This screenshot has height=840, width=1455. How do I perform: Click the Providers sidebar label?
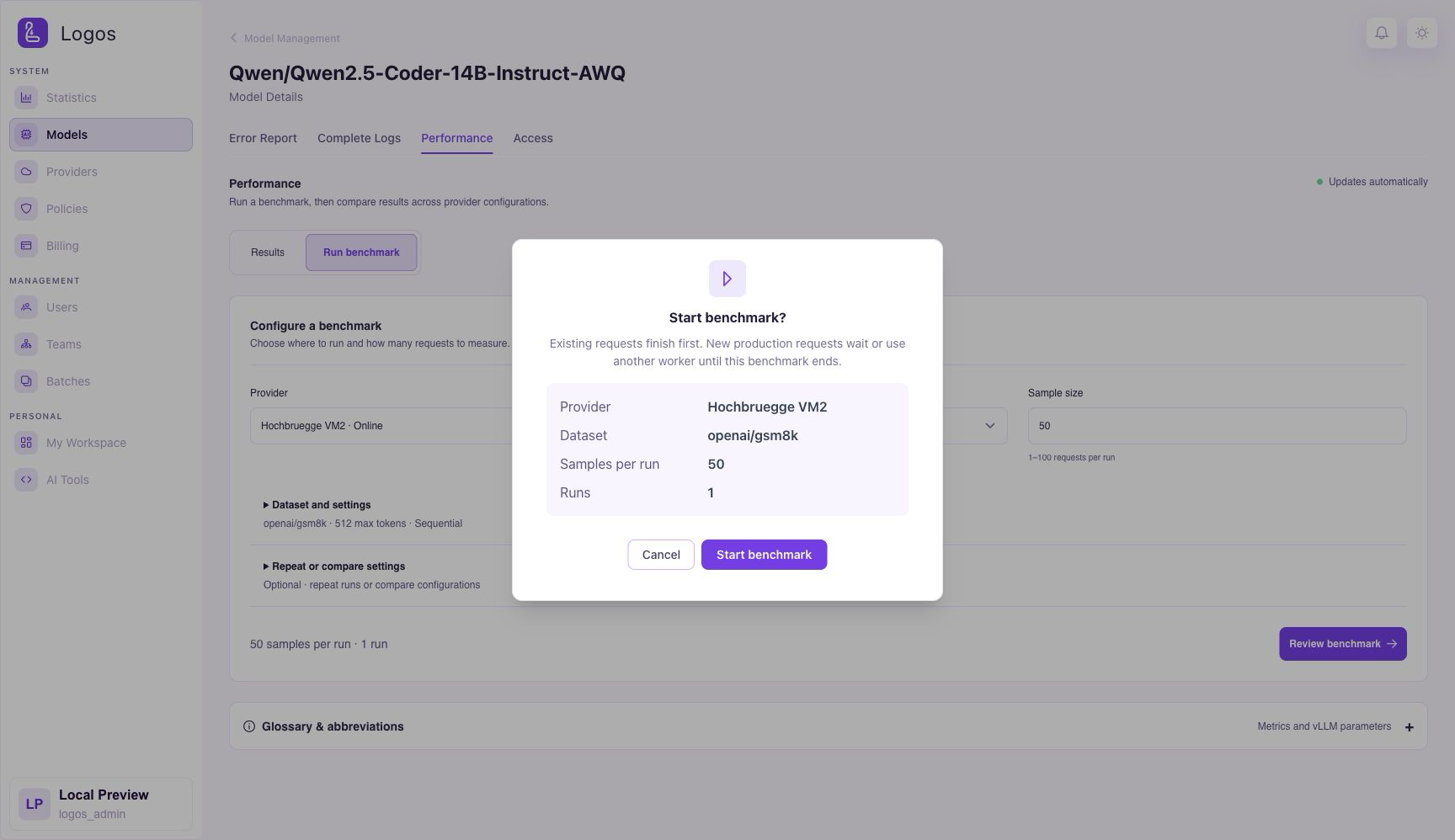(72, 172)
